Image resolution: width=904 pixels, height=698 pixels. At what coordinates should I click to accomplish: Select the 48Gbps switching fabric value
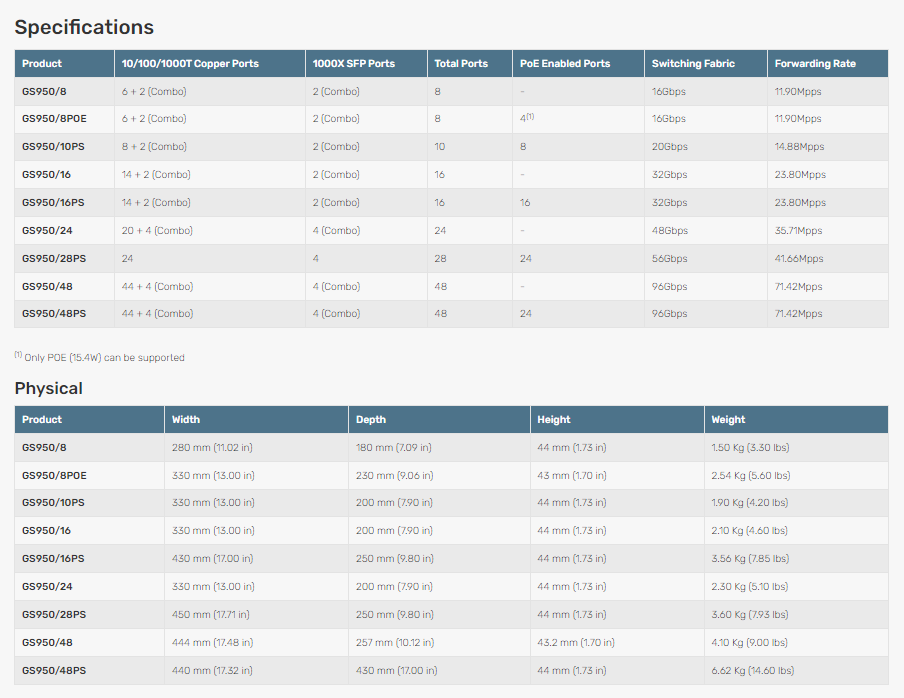[x=669, y=231]
